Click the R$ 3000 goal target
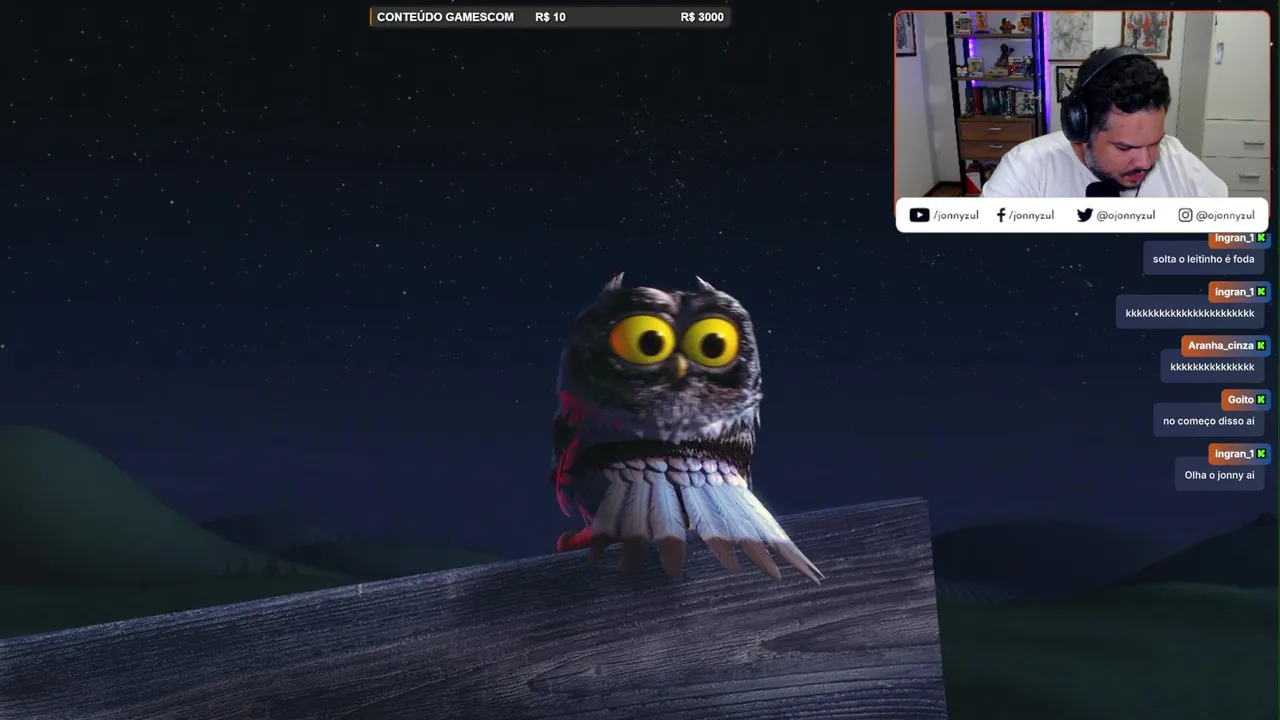1280x720 pixels. [x=702, y=17]
